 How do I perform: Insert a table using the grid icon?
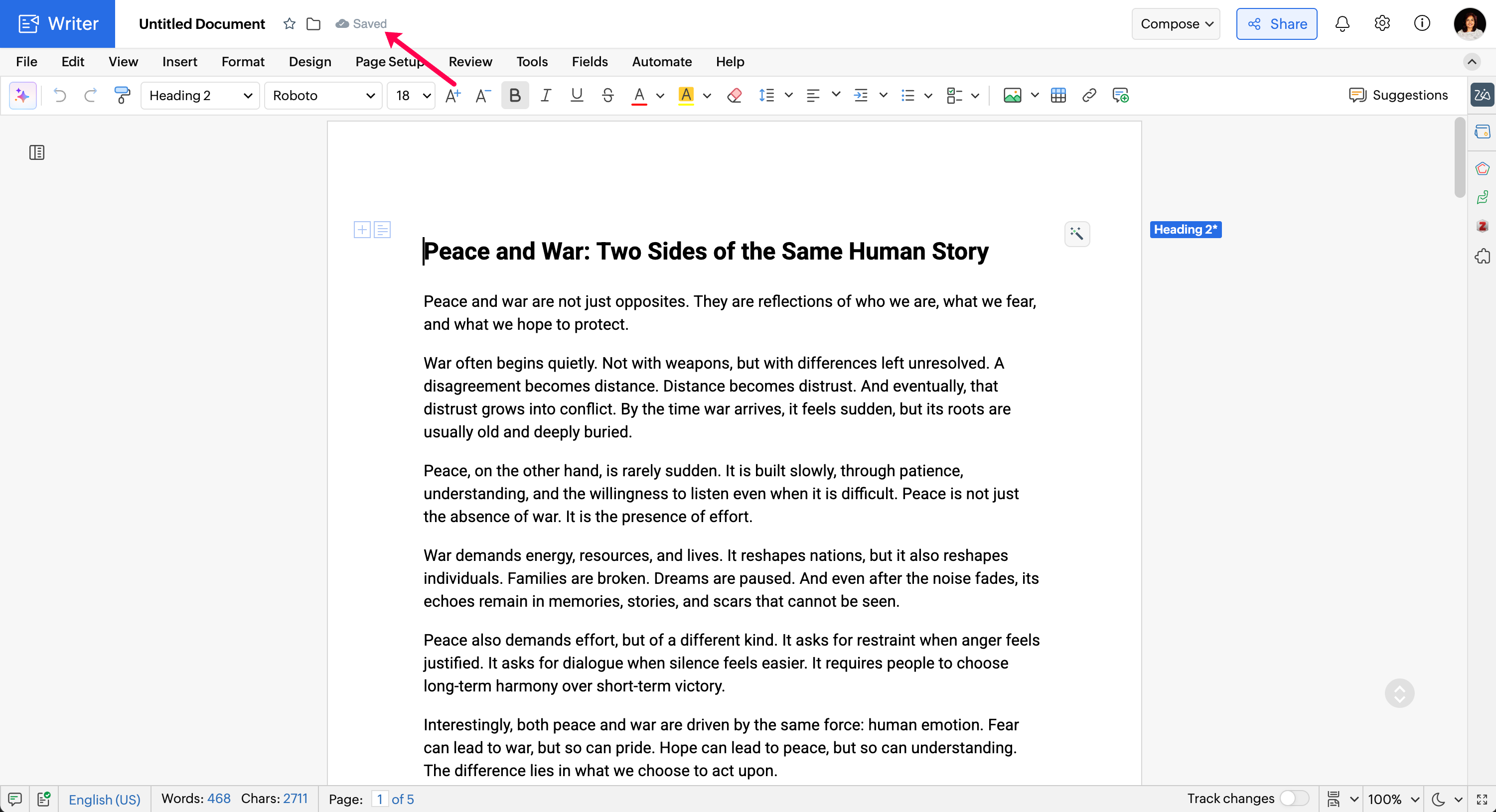1058,95
